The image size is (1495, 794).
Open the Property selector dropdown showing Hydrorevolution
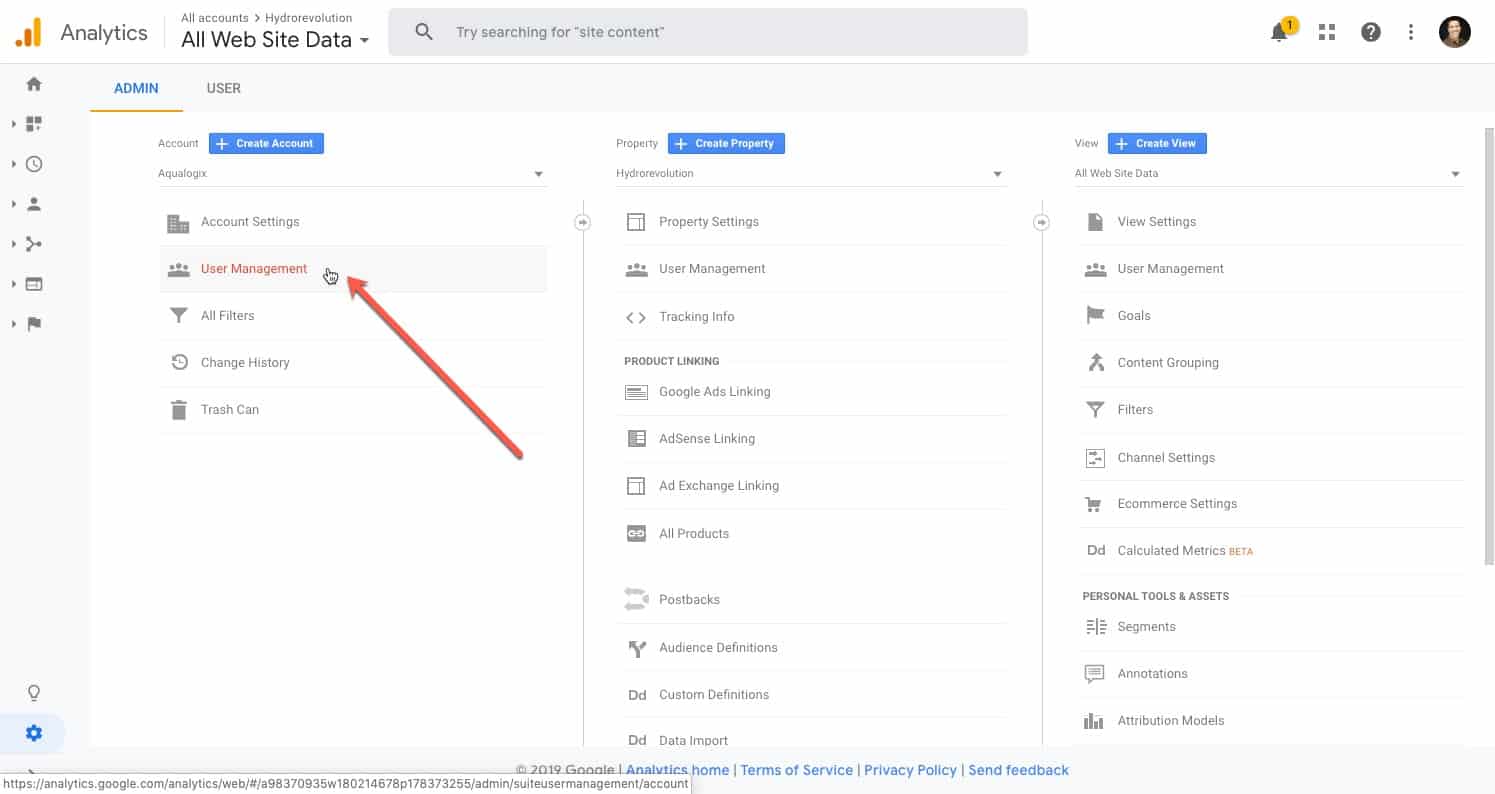pyautogui.click(x=810, y=174)
